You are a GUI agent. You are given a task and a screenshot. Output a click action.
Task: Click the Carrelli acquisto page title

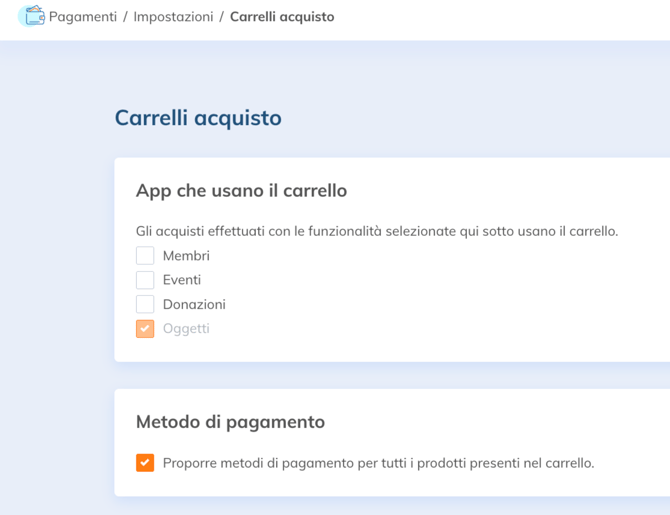[x=198, y=118]
